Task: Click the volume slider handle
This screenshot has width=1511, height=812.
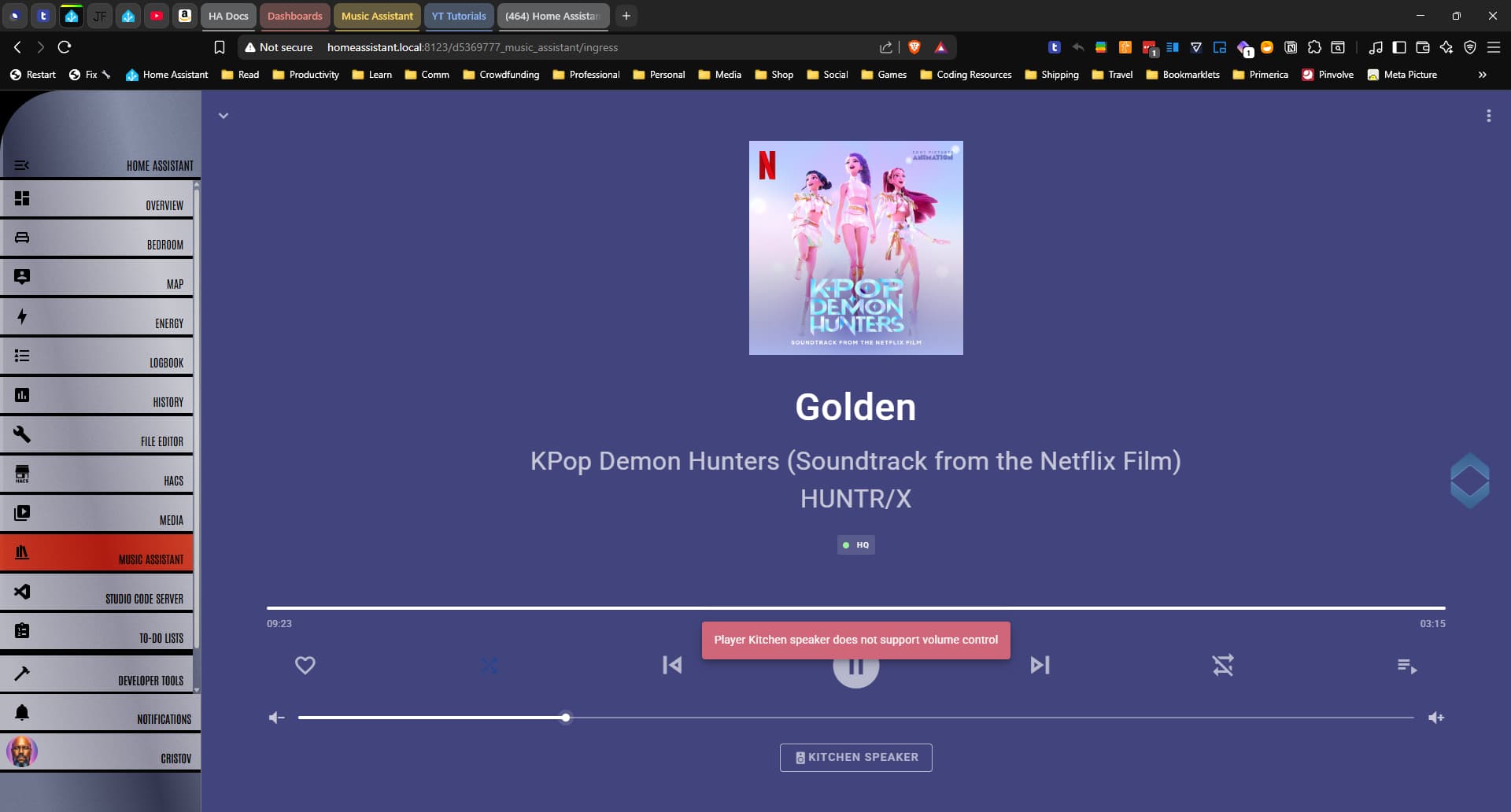Action: tap(566, 718)
